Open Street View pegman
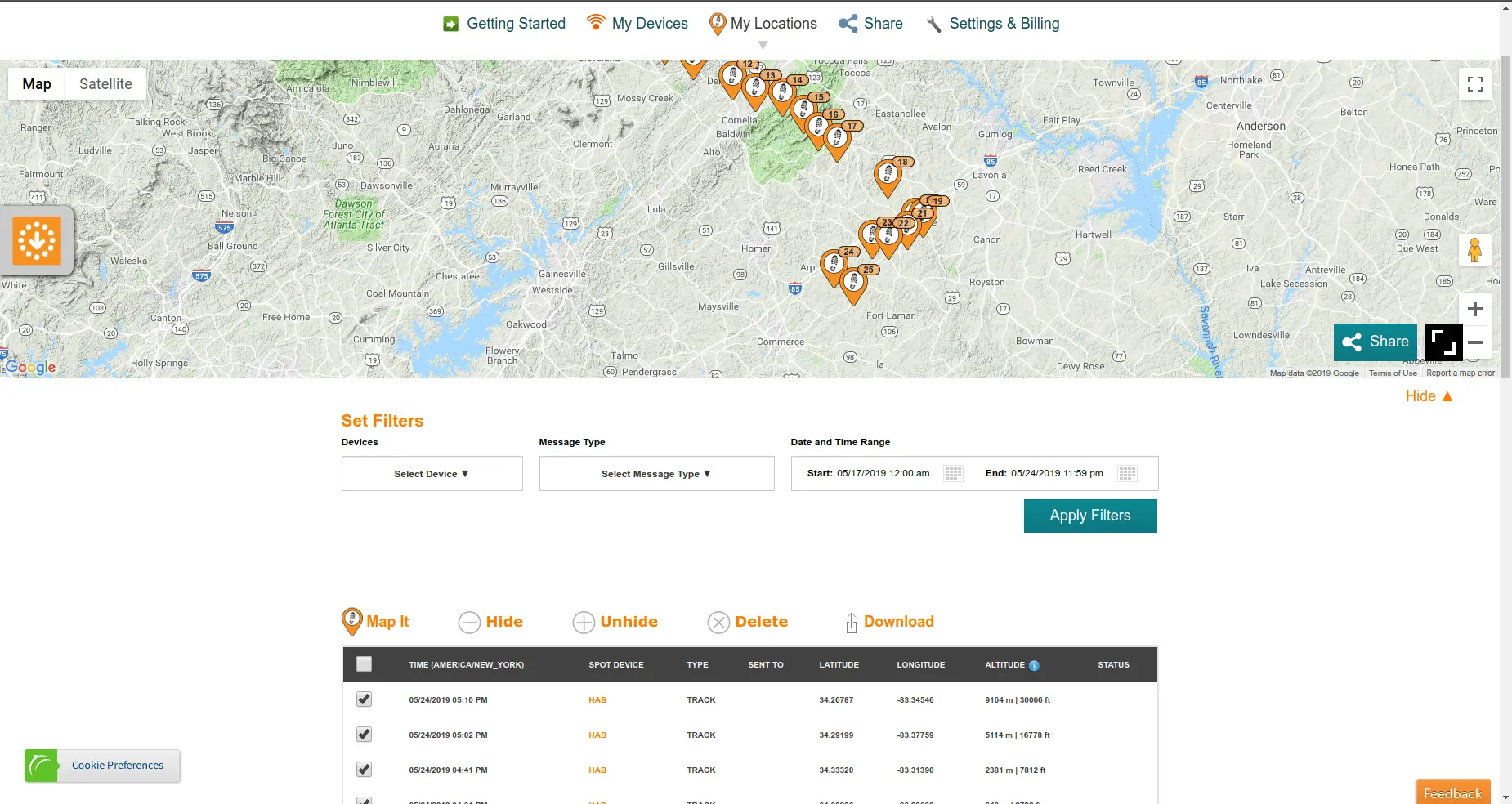Screen dimensions: 1512x804 1474,250
